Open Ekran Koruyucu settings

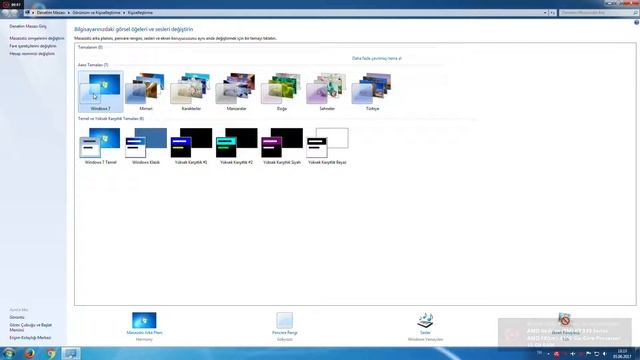pos(565,326)
